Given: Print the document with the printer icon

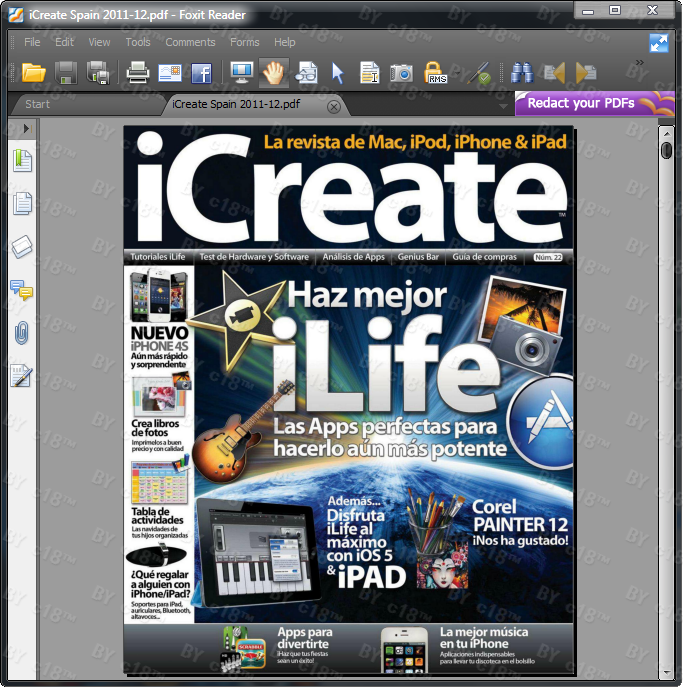Looking at the screenshot, I should coord(138,73).
